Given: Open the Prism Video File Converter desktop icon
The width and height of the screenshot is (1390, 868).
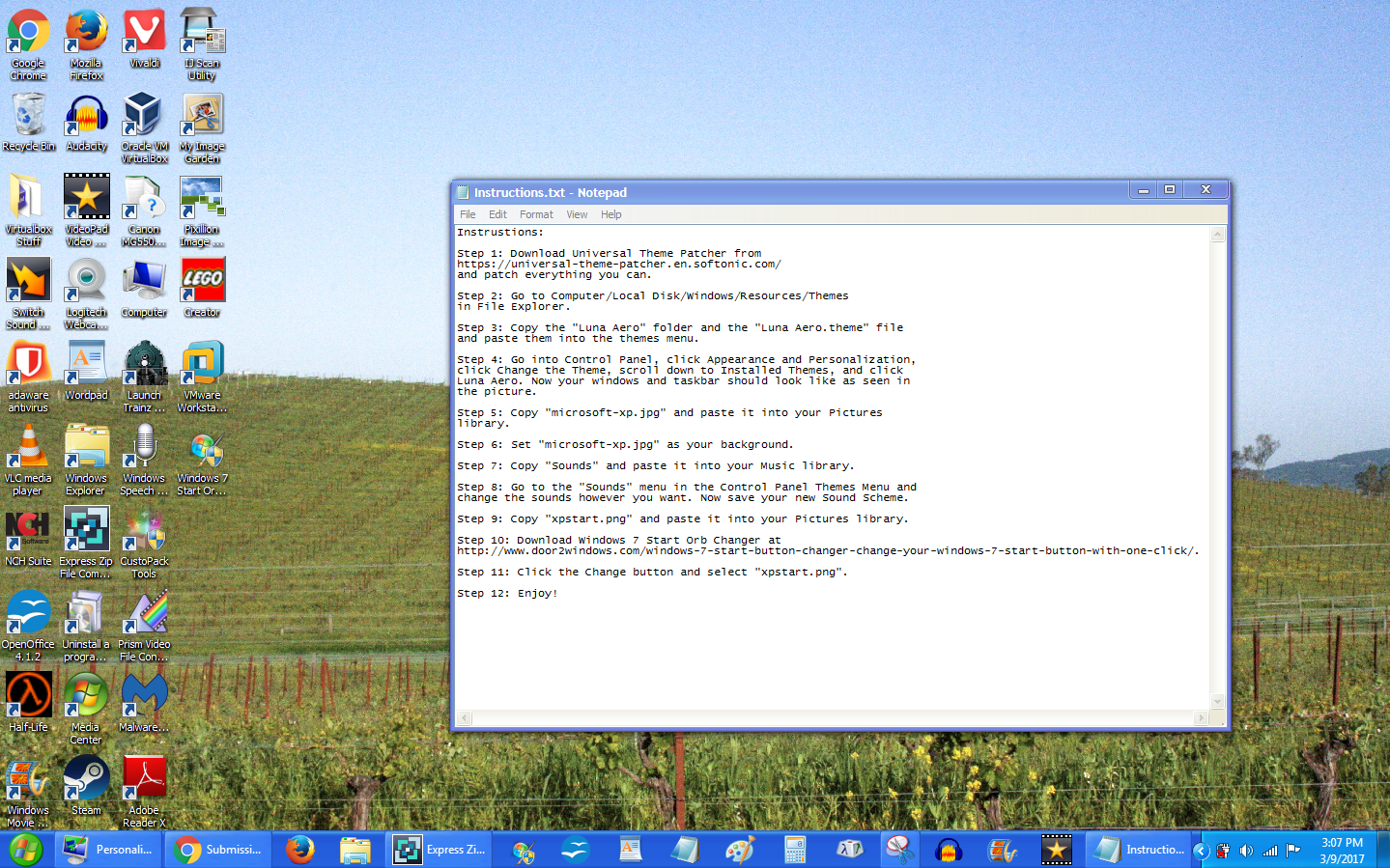Looking at the screenshot, I should coord(144,626).
